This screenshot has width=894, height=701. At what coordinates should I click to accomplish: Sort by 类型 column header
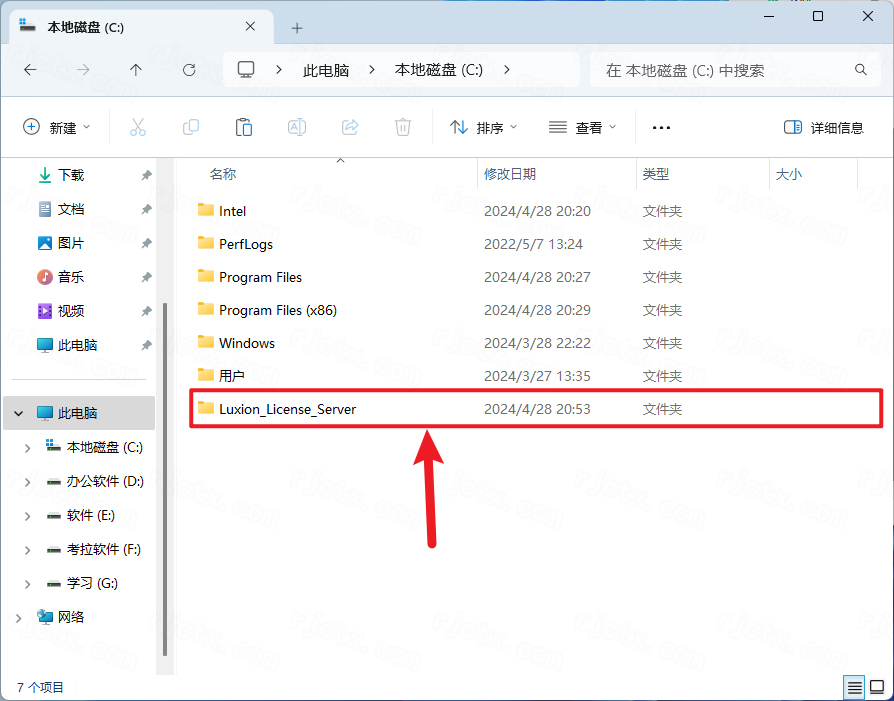coord(656,174)
